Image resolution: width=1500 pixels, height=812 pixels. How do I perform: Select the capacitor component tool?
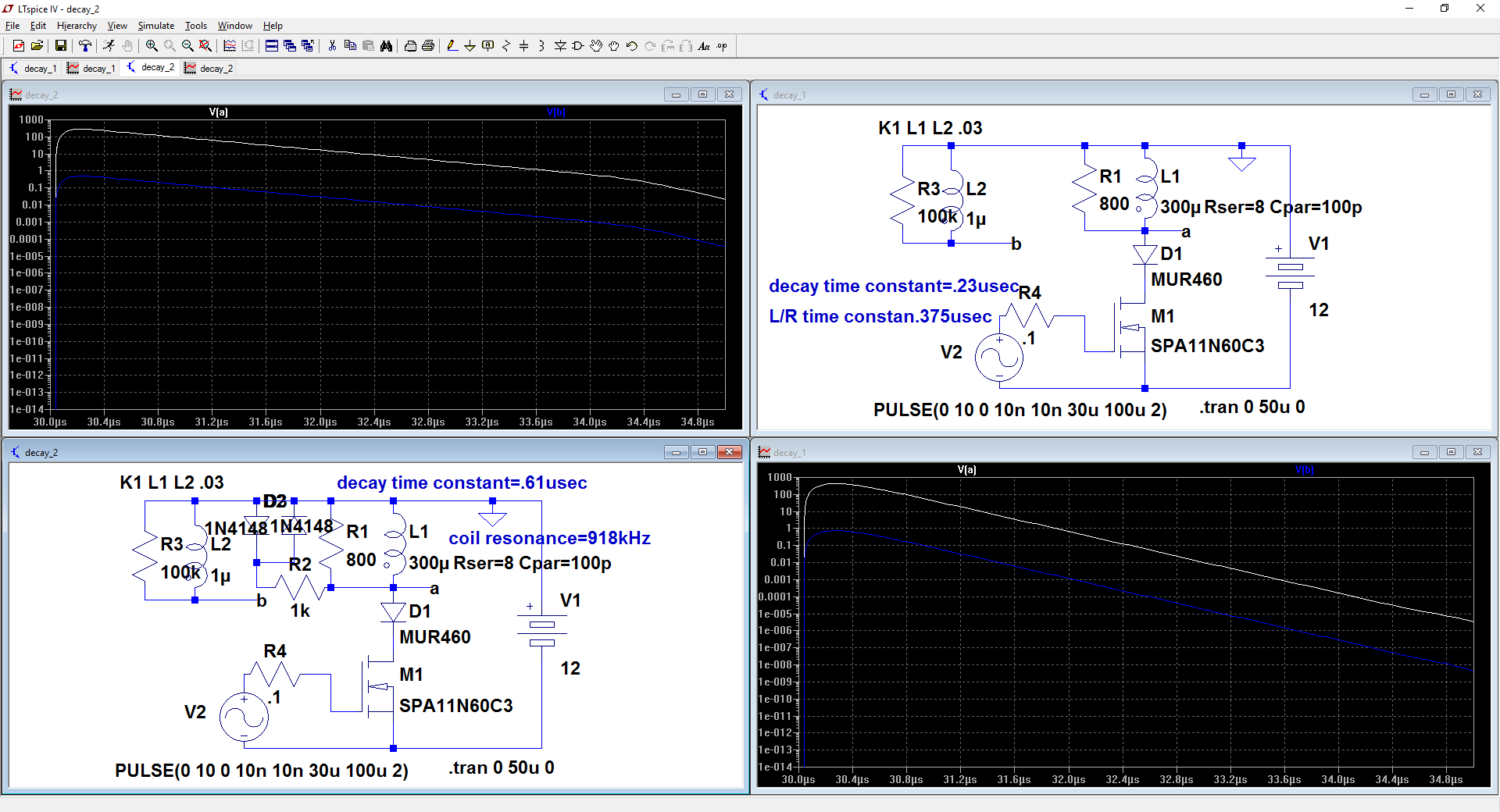pyautogui.click(x=524, y=46)
